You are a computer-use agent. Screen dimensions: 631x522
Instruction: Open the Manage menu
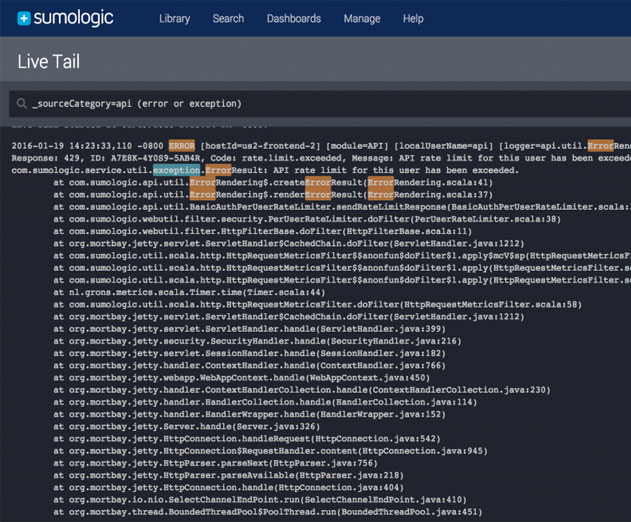click(362, 19)
